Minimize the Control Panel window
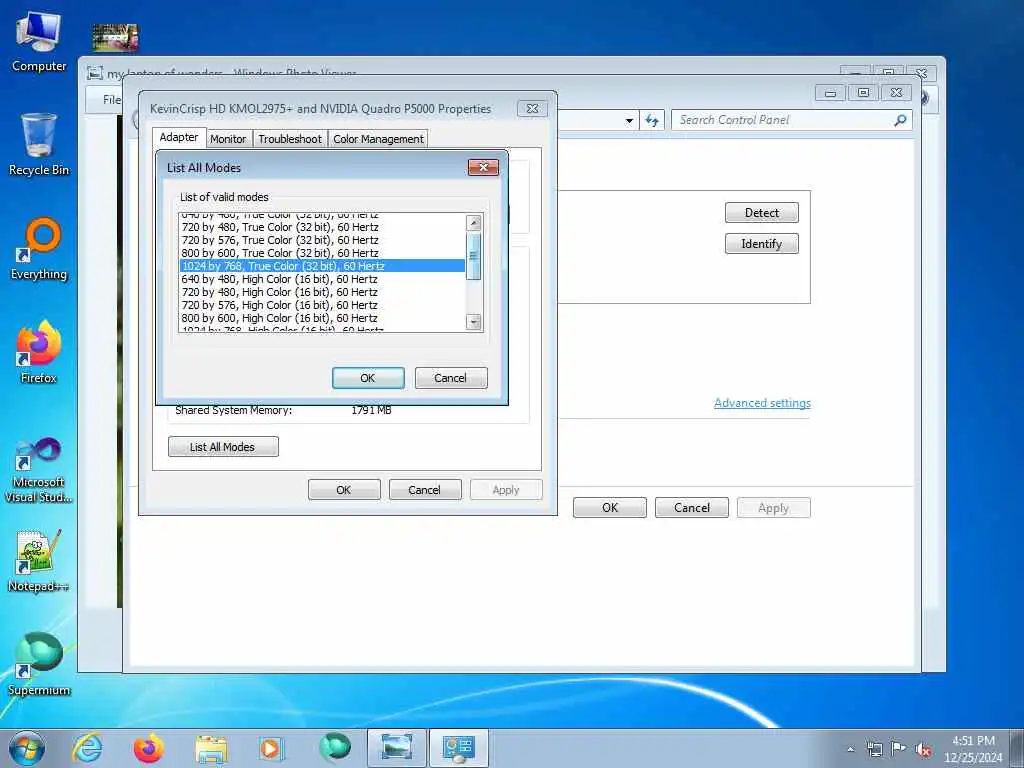1024x768 pixels. (830, 93)
